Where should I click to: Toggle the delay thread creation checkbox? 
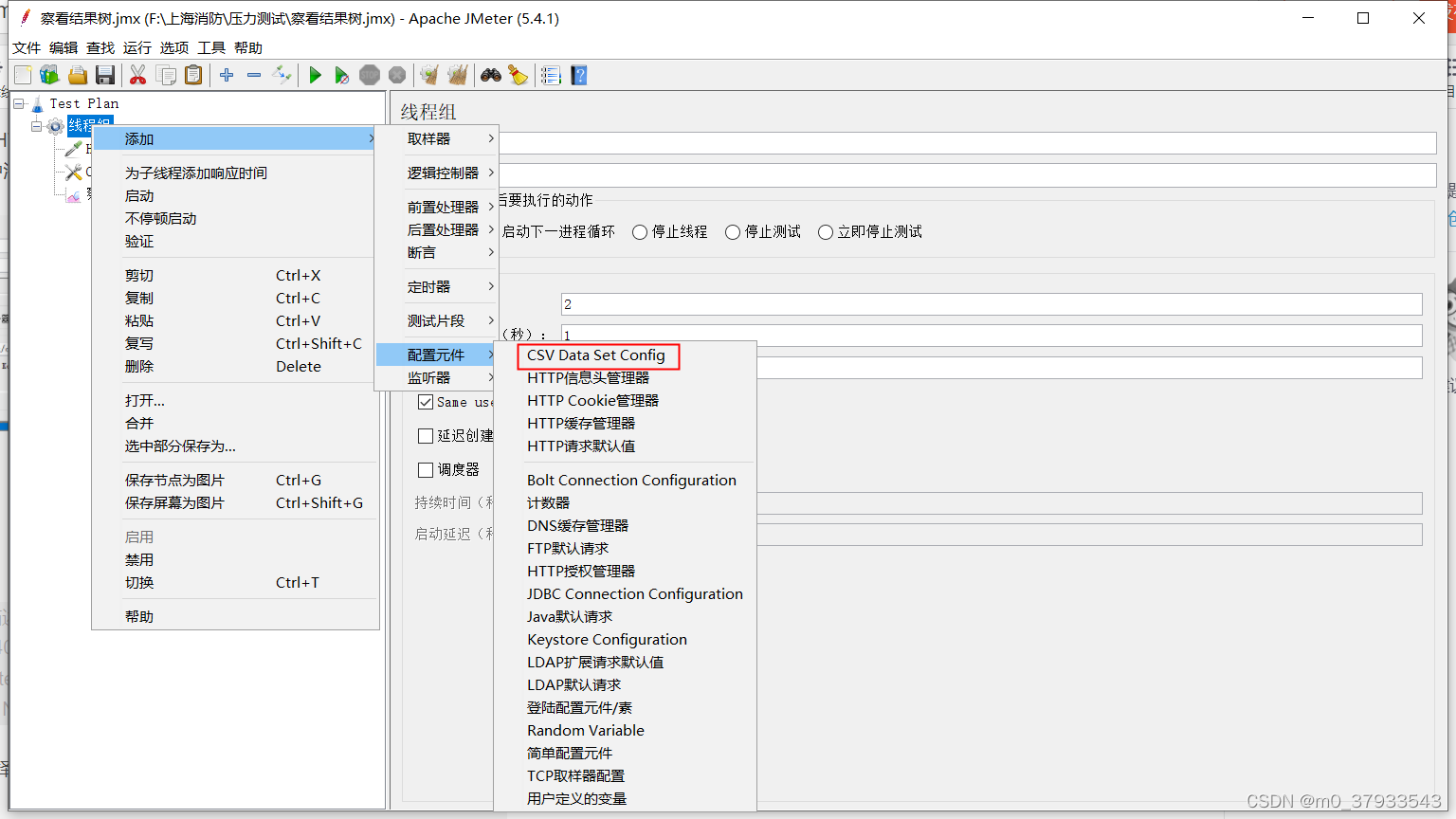[x=426, y=436]
